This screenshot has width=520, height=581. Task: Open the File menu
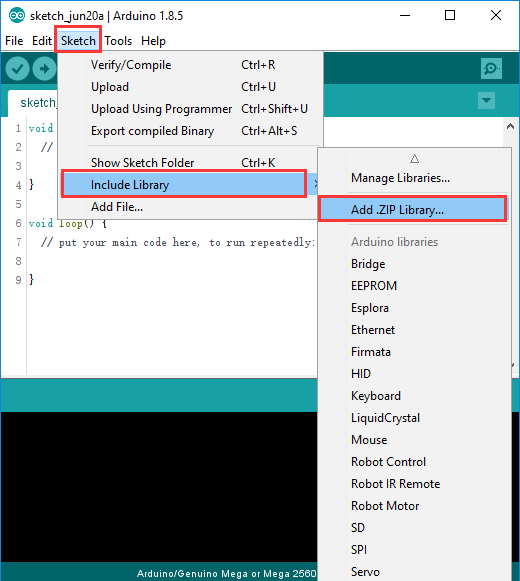point(14,41)
